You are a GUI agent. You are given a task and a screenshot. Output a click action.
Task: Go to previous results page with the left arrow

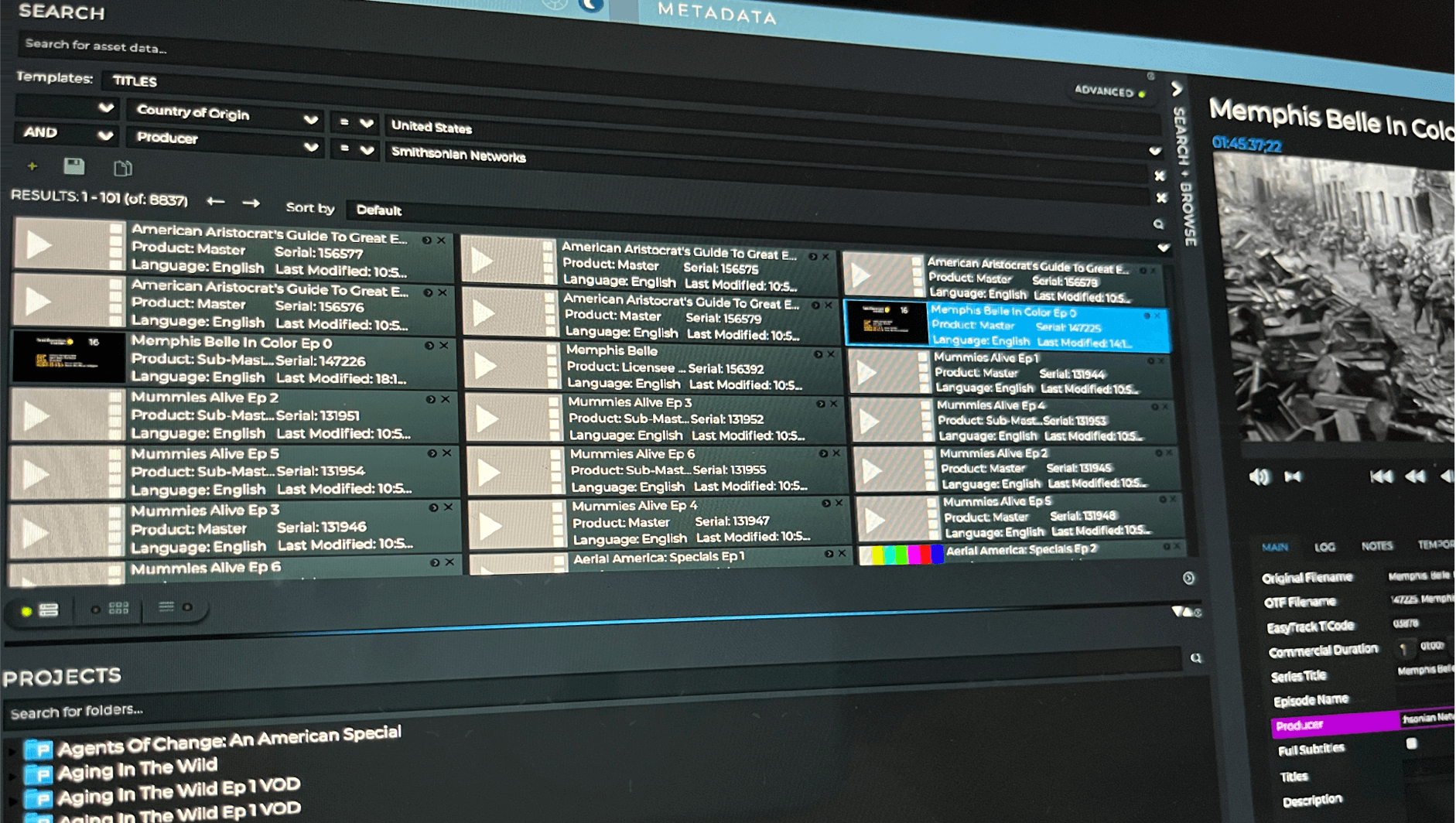[x=215, y=202]
